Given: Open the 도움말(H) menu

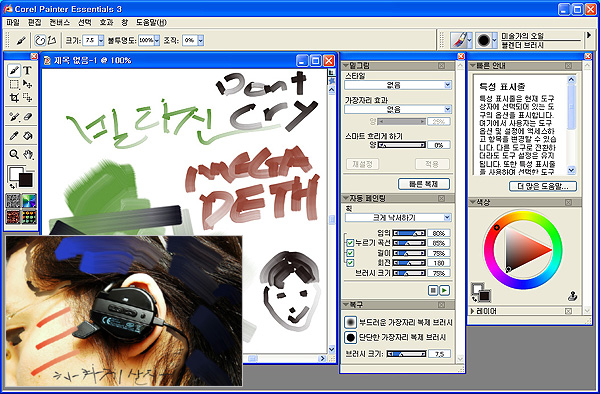Looking at the screenshot, I should coord(152,22).
